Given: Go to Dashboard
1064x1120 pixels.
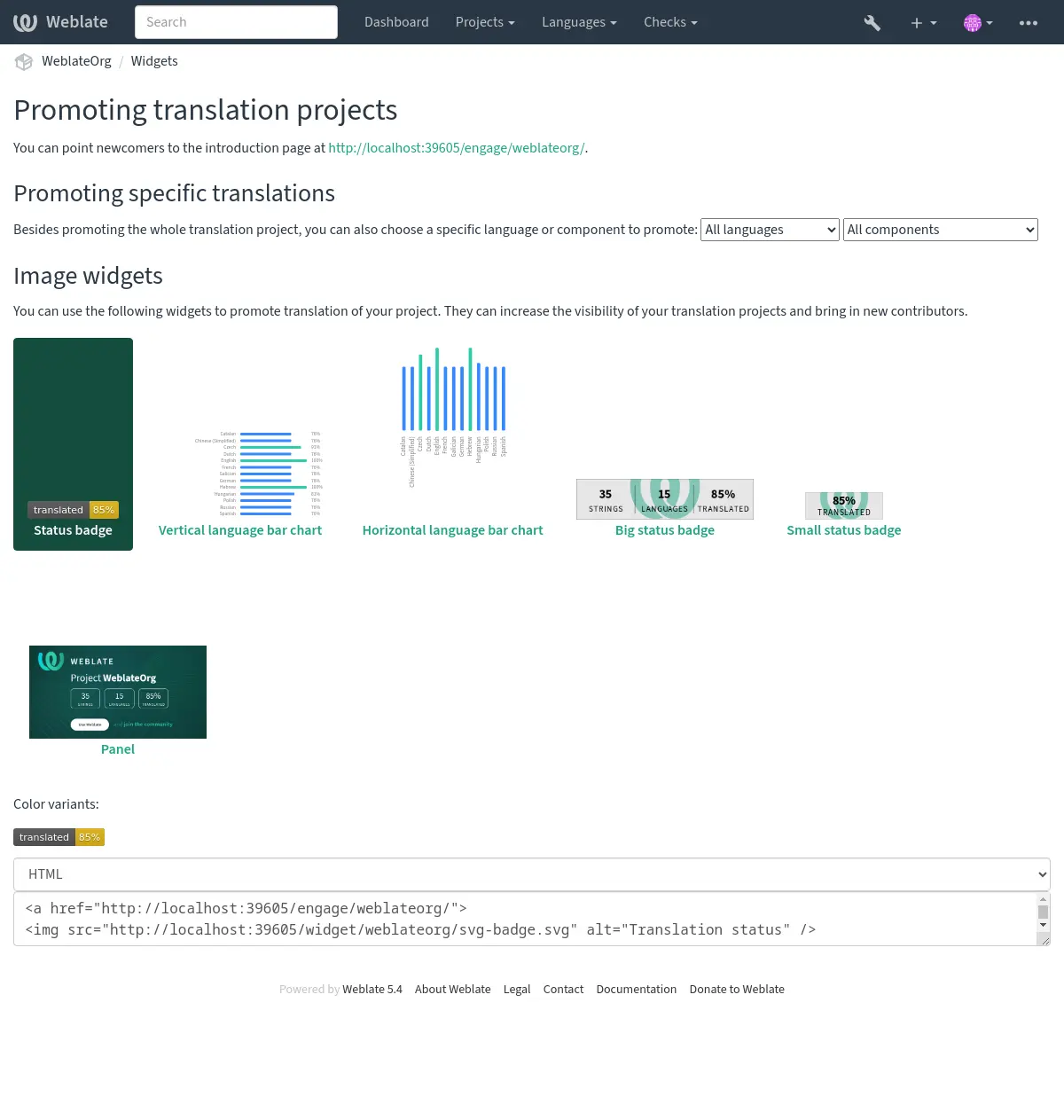Looking at the screenshot, I should pos(396,22).
